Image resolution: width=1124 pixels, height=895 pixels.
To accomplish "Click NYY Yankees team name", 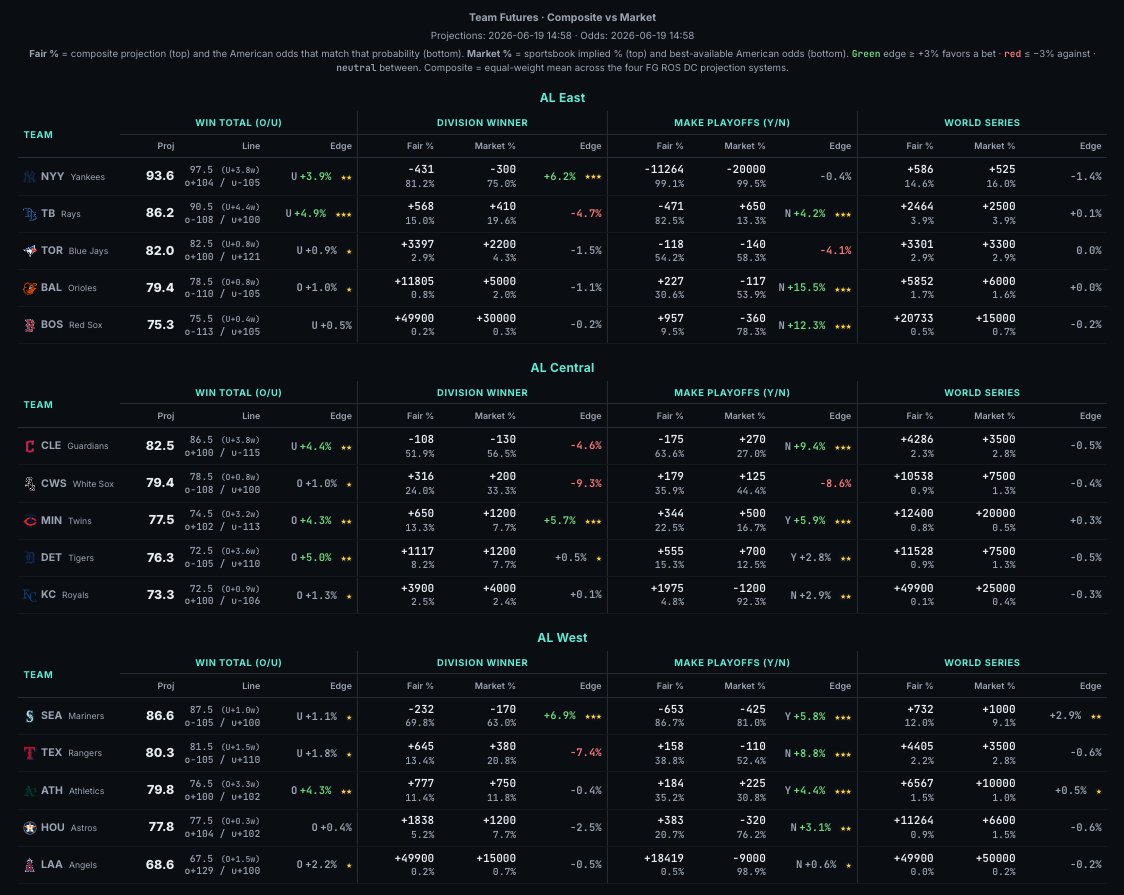I will pyautogui.click(x=72, y=176).
